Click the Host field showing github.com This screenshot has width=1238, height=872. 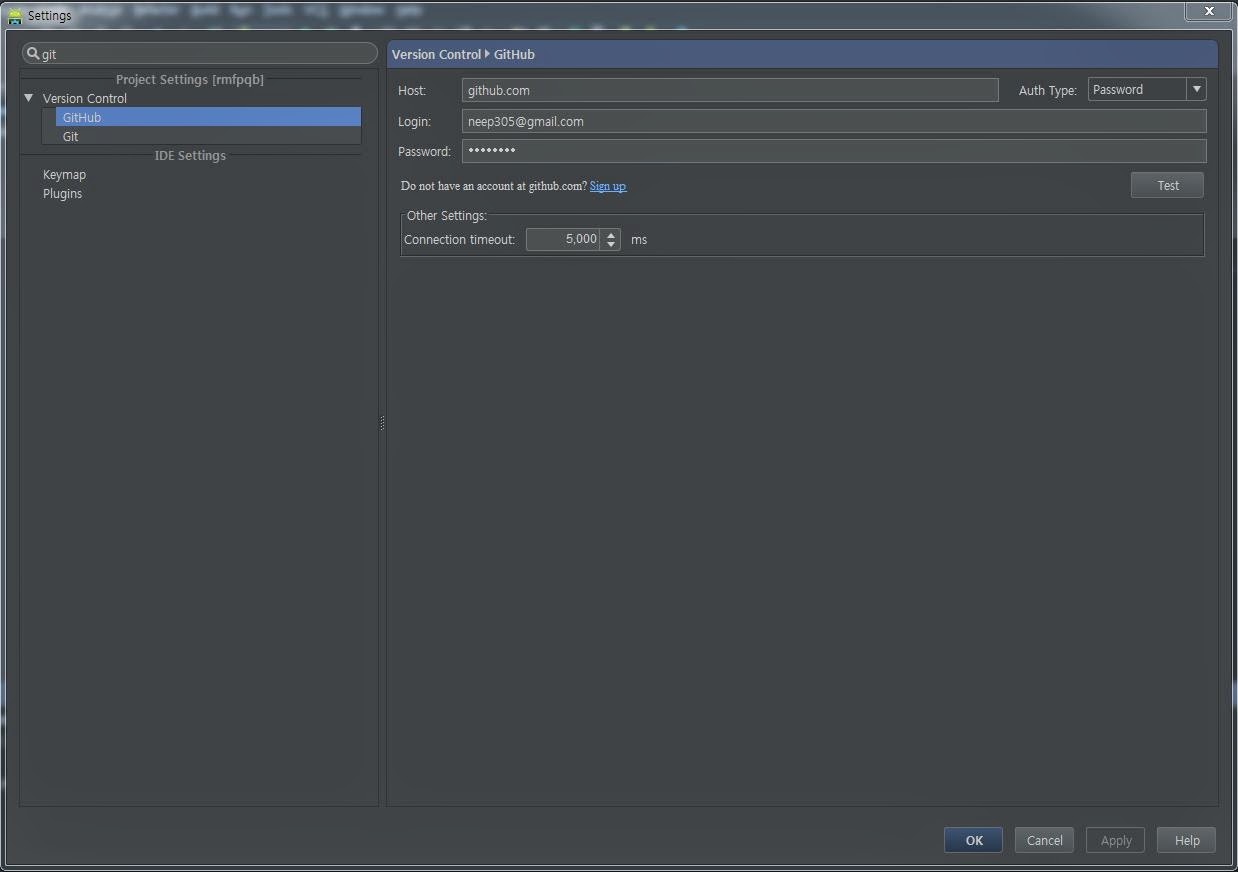(728, 89)
